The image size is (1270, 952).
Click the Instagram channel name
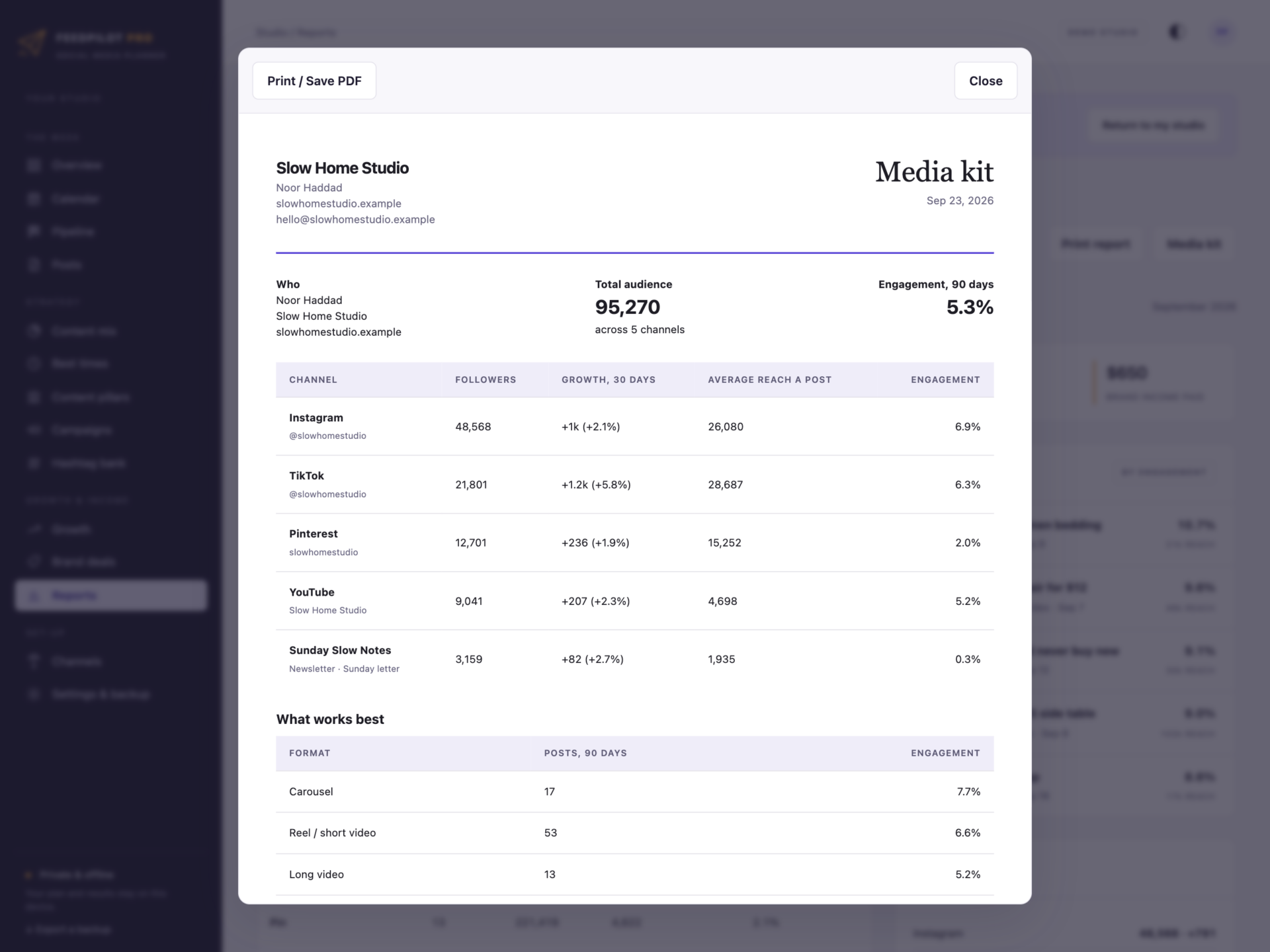[316, 418]
